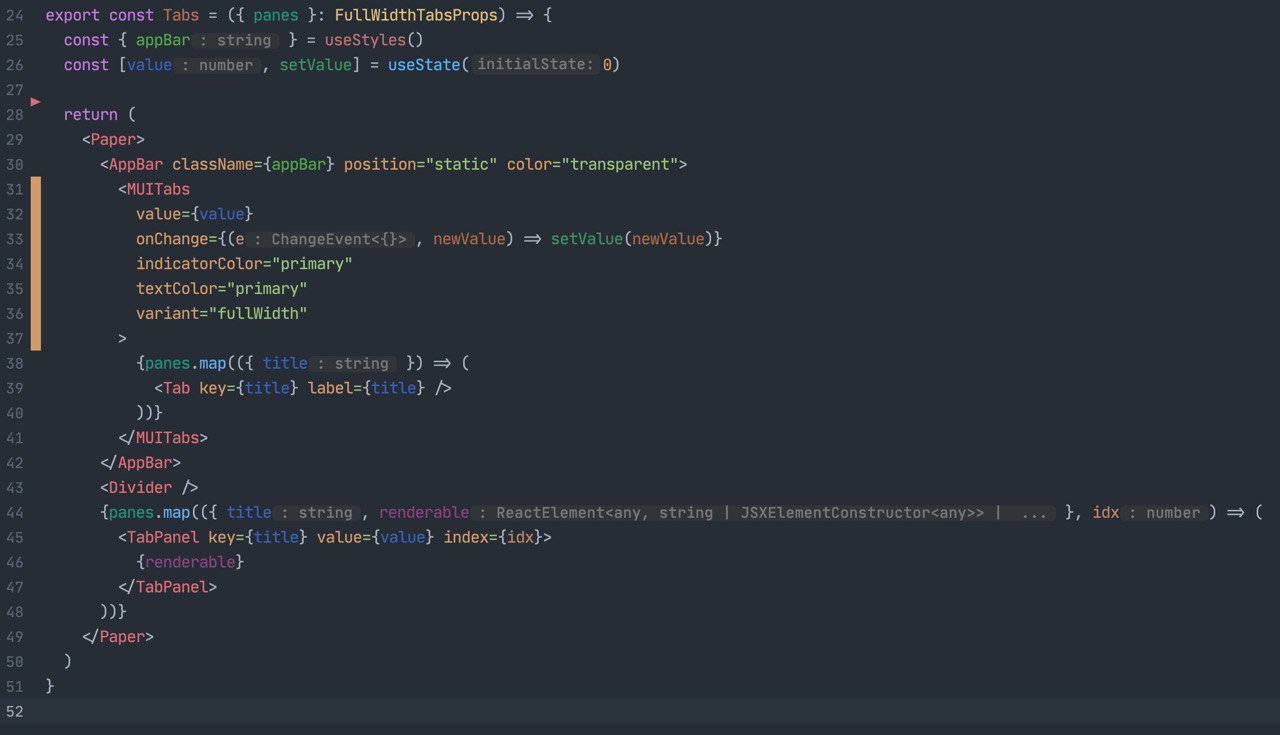Click the "Tabs" component name on line 24
The image size is (1280, 735).
point(181,16)
